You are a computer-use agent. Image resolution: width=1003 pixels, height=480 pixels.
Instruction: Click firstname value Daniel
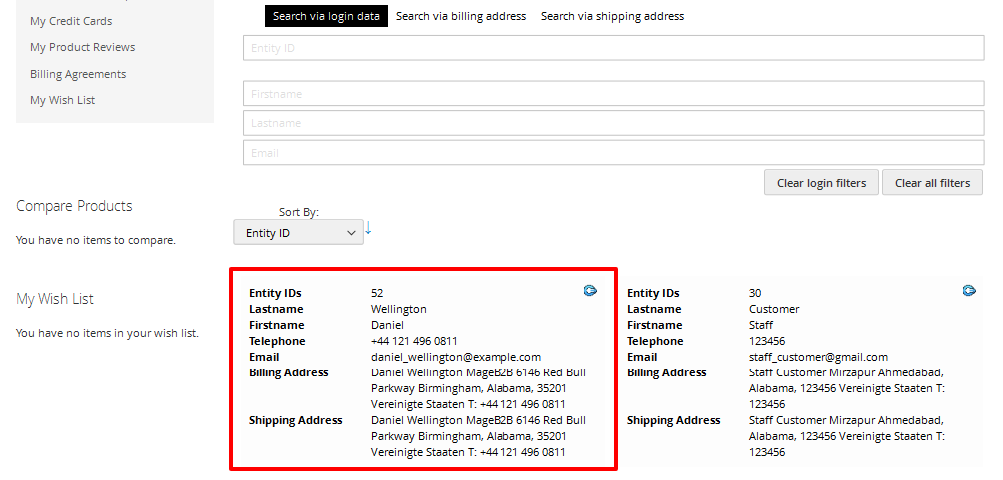(x=387, y=325)
